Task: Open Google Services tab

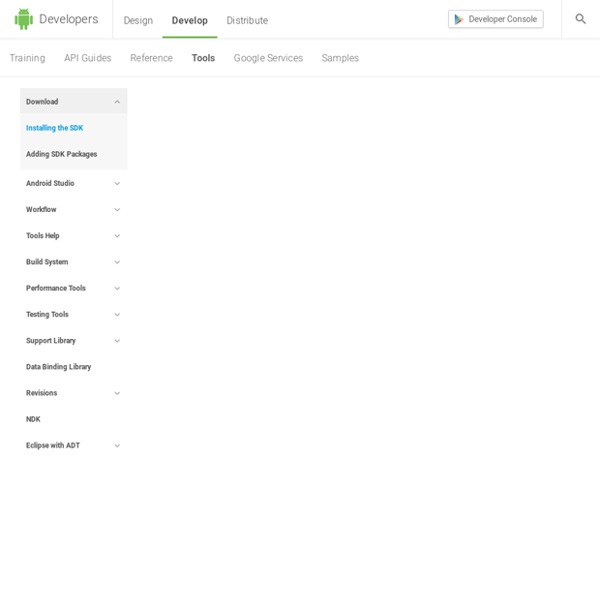Action: click(x=268, y=58)
